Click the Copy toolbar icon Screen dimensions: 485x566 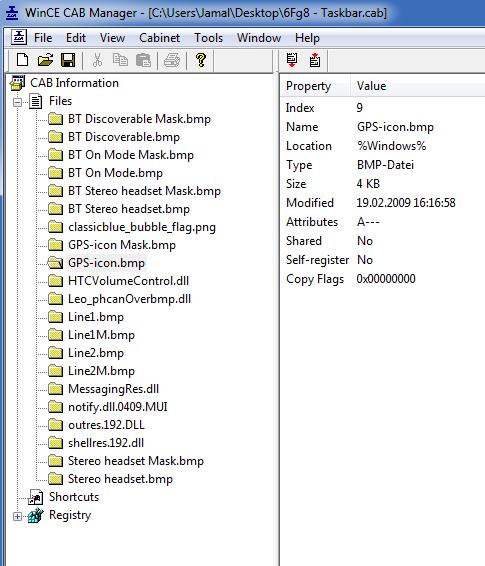[x=120, y=60]
